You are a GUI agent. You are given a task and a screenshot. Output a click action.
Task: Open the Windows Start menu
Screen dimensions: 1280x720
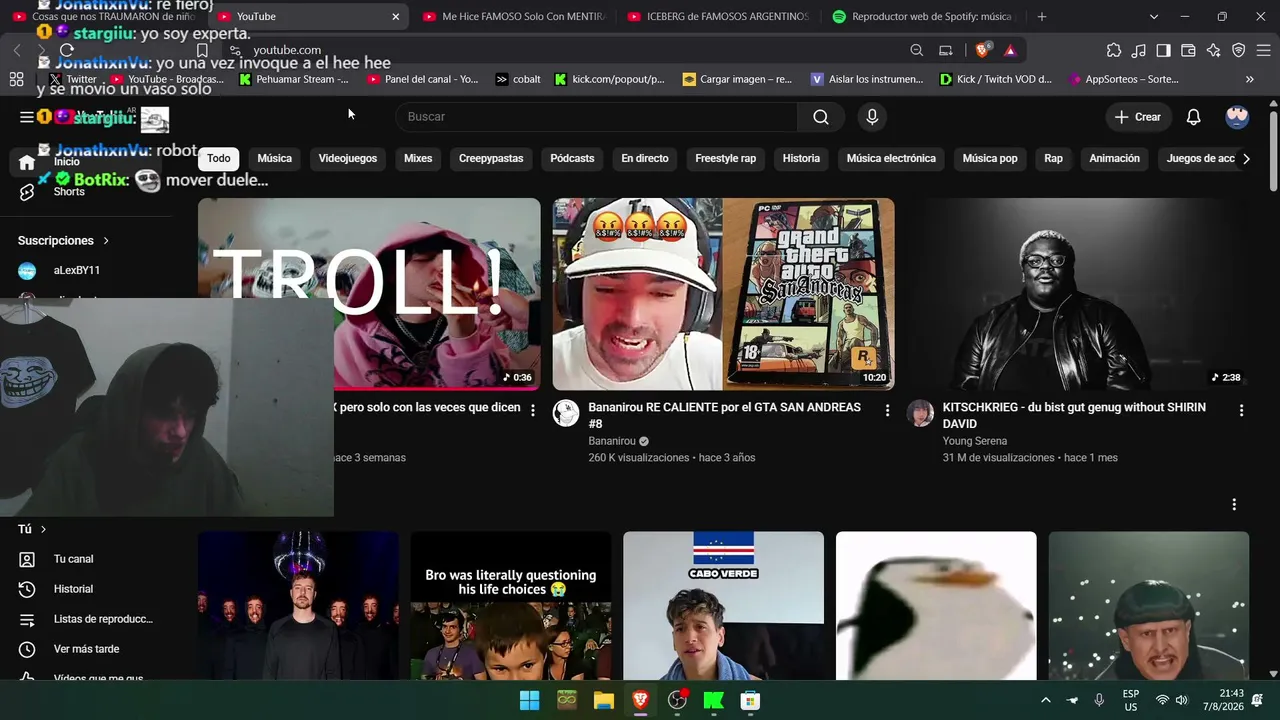[x=530, y=700]
